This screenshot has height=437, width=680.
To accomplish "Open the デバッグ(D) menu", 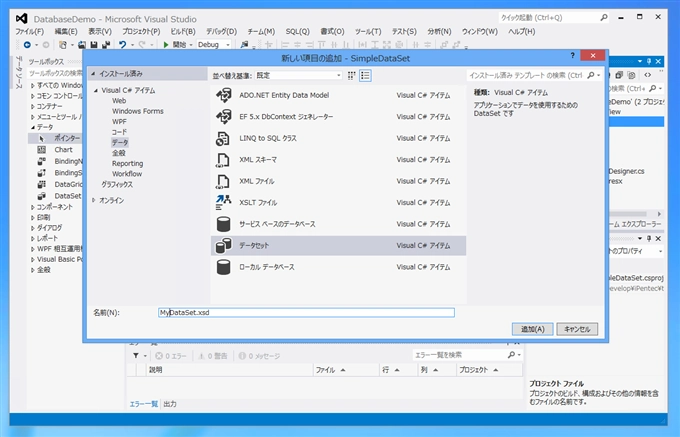I will pos(221,32).
